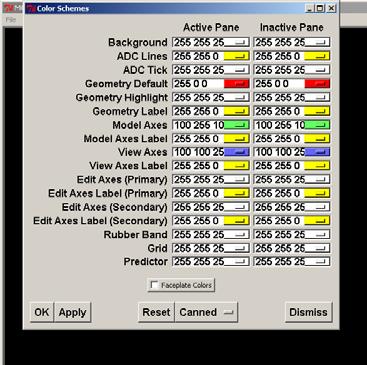This screenshot has width=367, height=365.
Task: Edit Edit Axes Label (Primary) Inactive RGB field
Action: pyautogui.click(x=279, y=193)
